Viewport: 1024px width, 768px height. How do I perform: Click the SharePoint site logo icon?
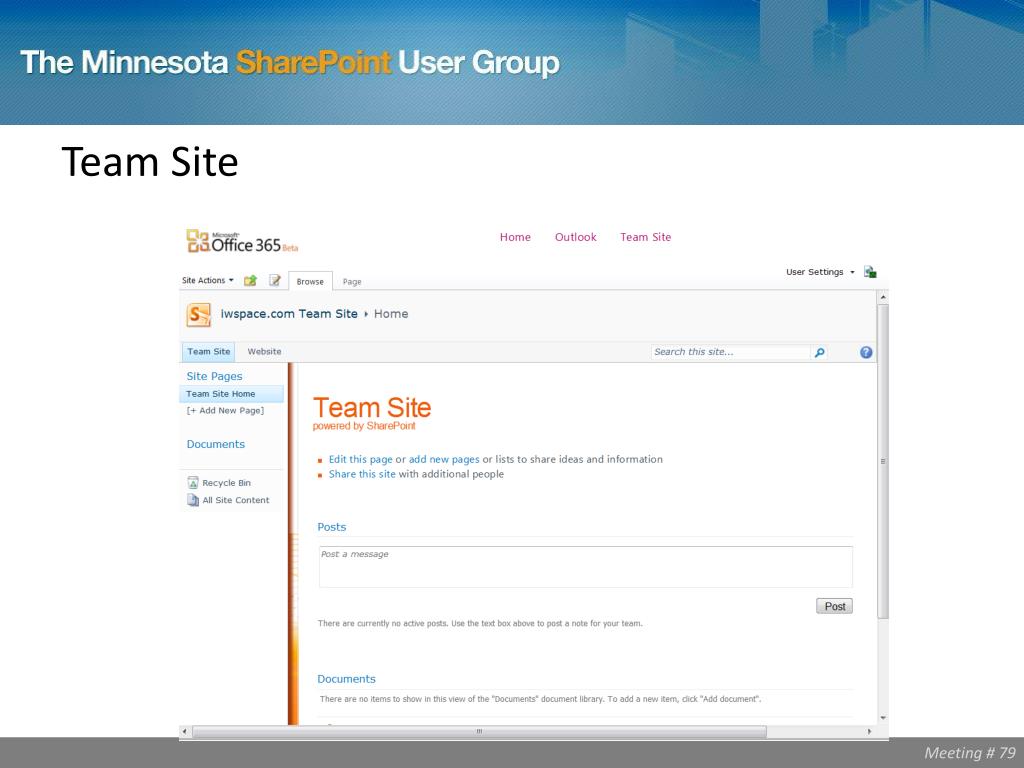pyautogui.click(x=199, y=315)
